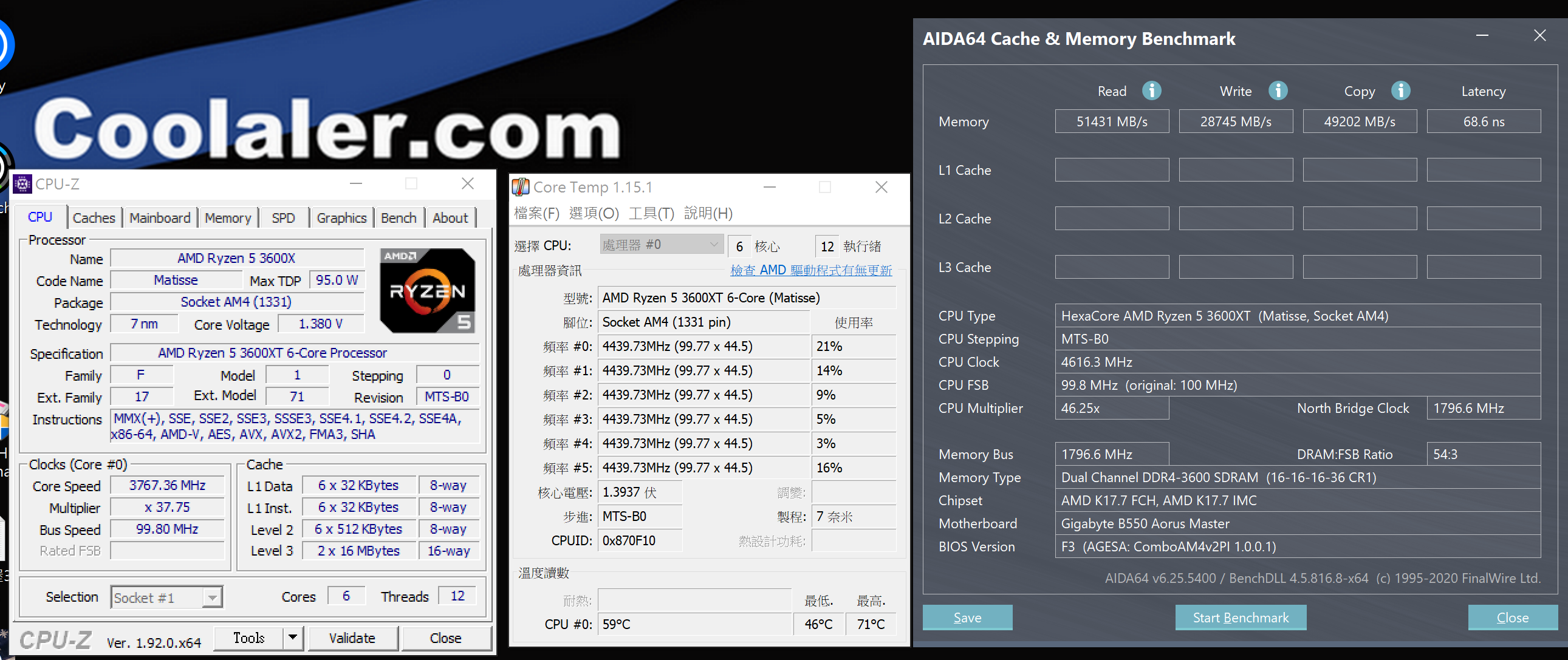
Task: Click the Memory Read result field
Action: [x=1112, y=121]
